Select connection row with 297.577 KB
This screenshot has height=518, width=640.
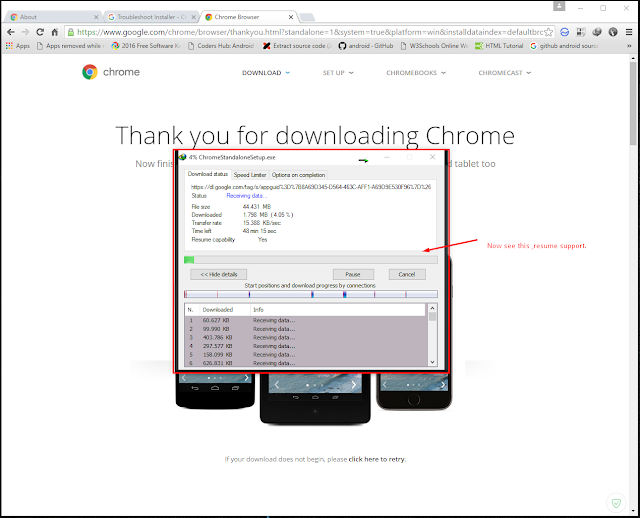coord(305,346)
